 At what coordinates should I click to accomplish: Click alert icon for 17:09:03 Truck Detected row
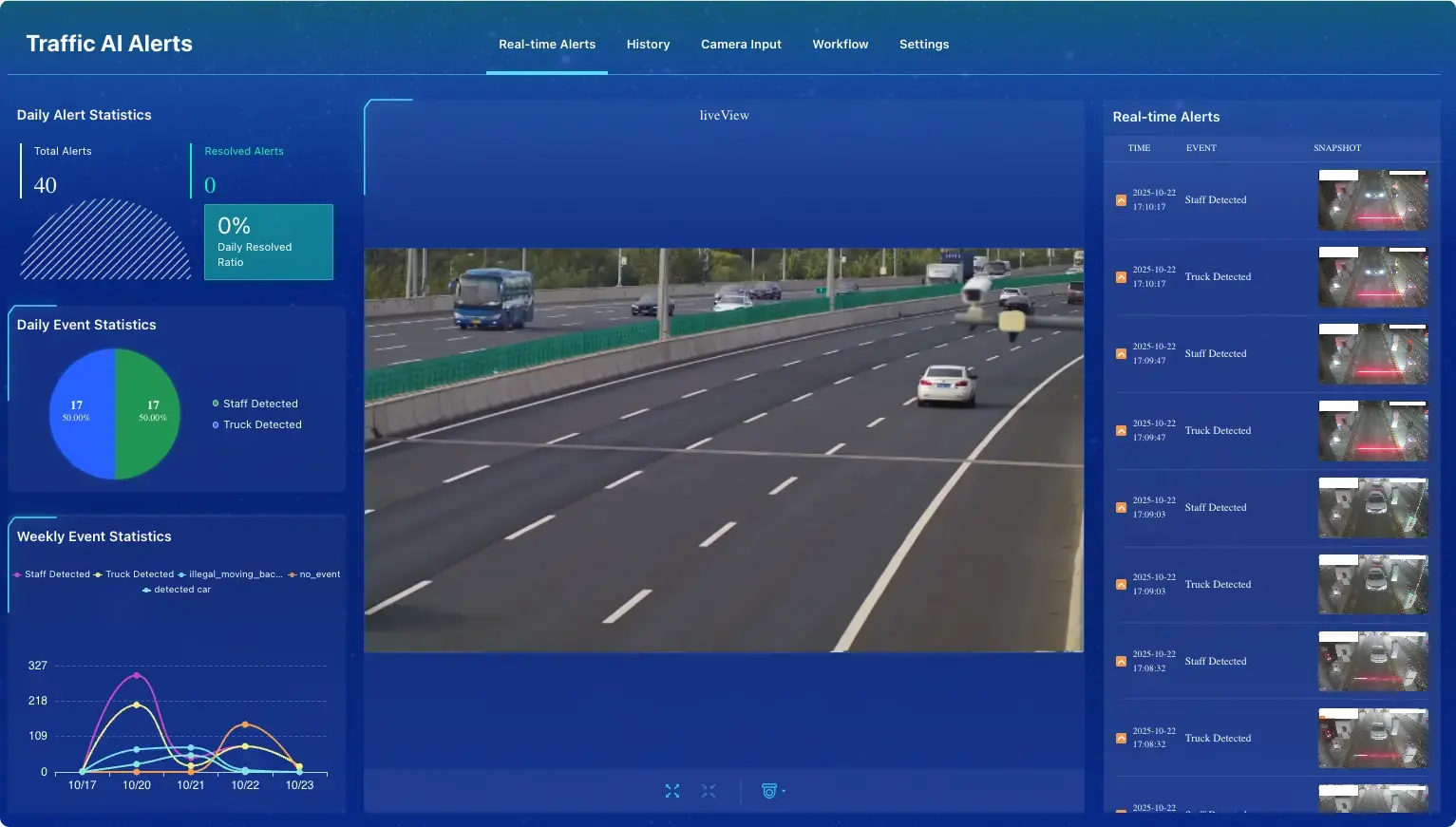[1121, 585]
